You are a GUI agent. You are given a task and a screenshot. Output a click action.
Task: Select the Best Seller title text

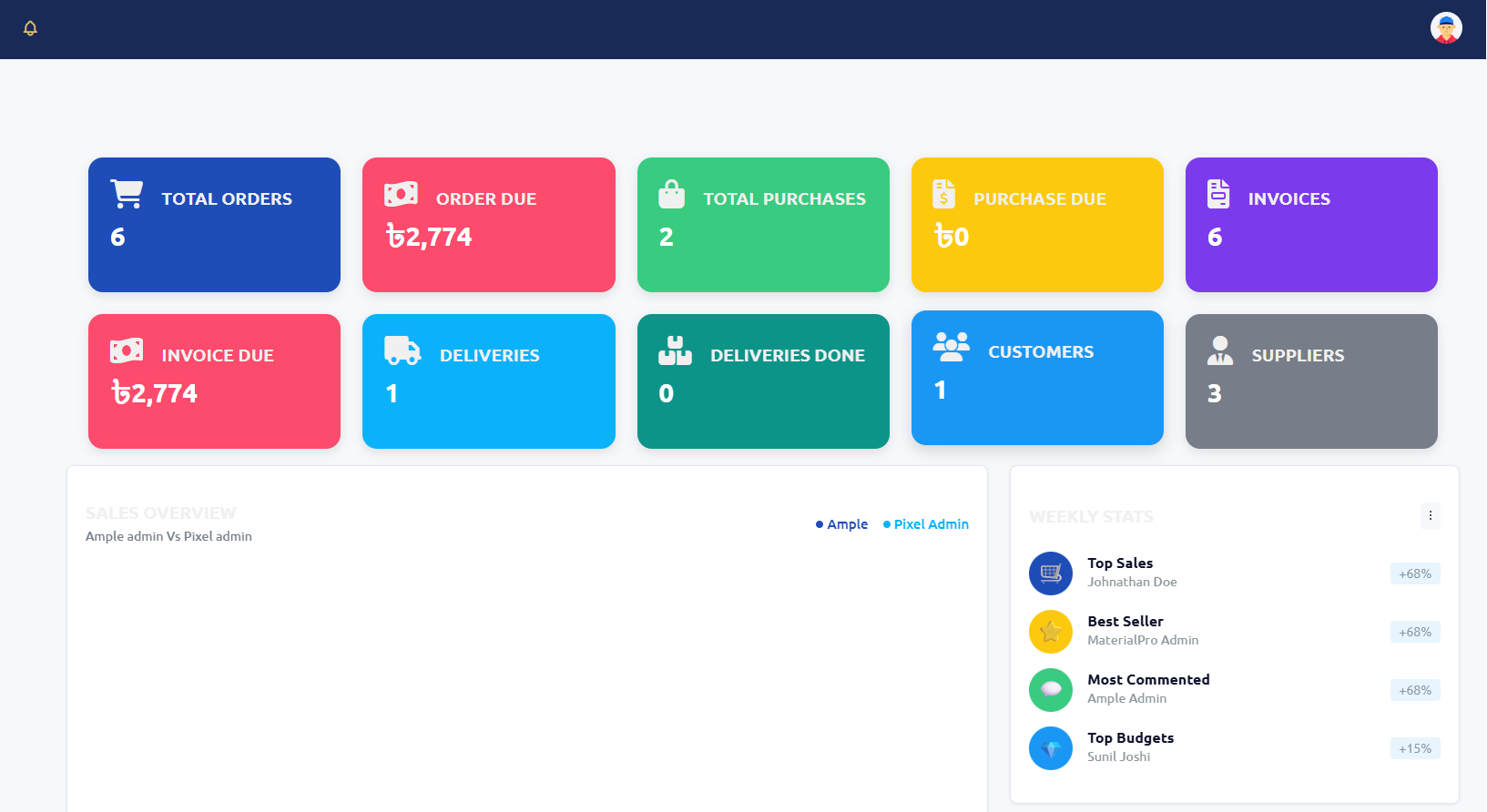click(1125, 622)
